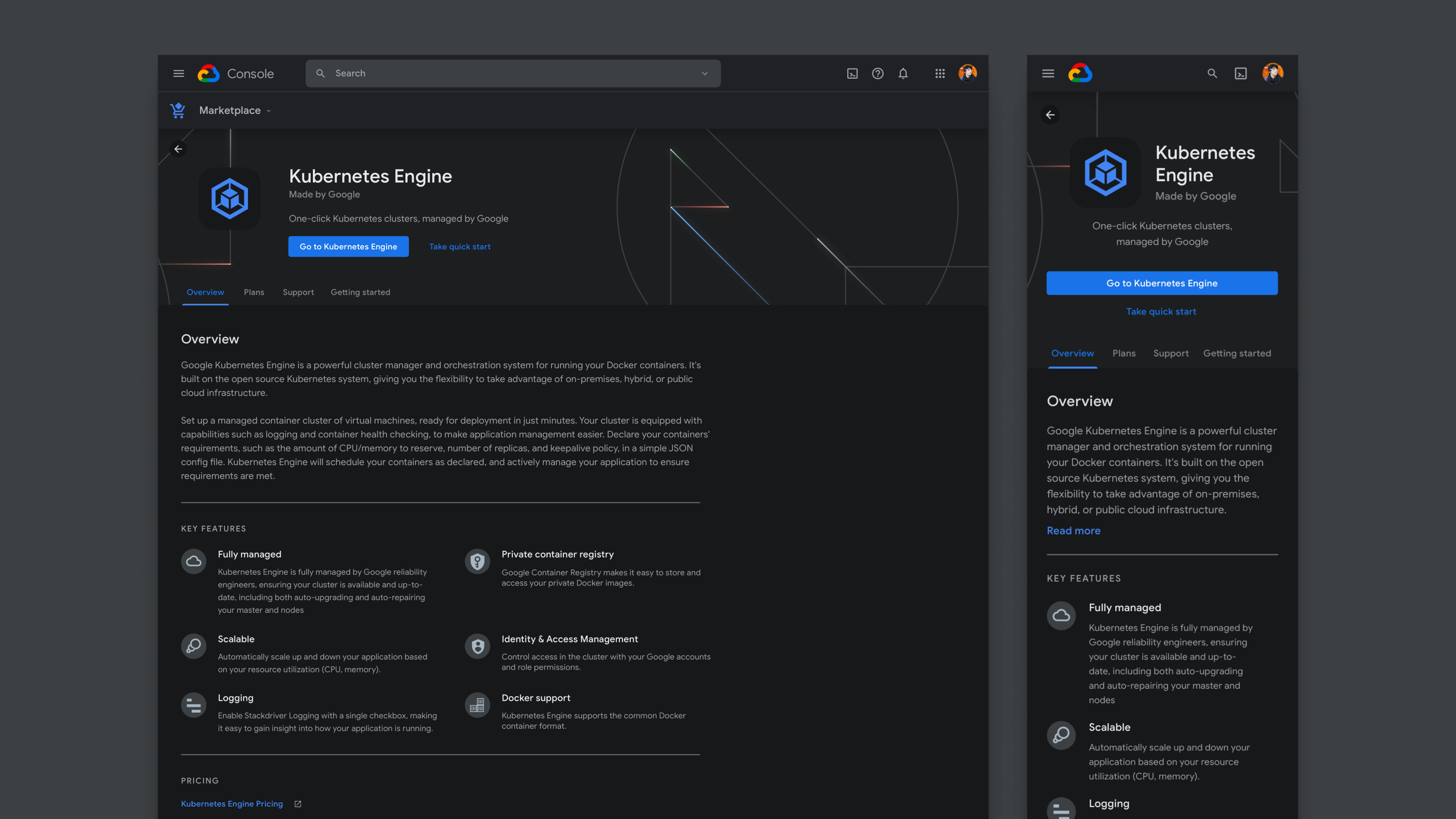Click the Private container registry heading
The height and width of the screenshot is (819, 1456).
point(557,554)
